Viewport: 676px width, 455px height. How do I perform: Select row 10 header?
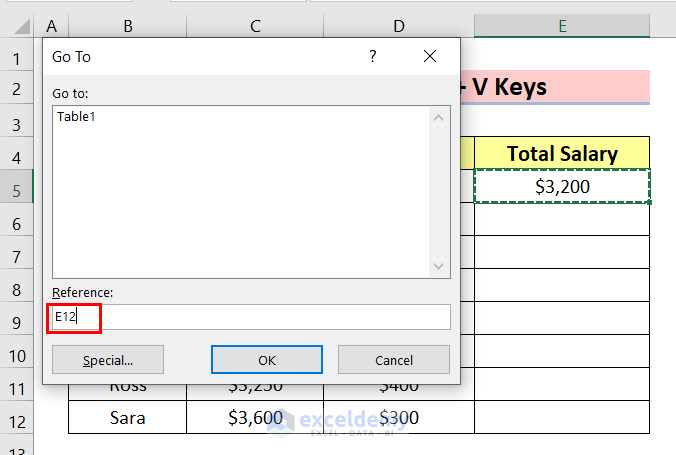[16, 351]
